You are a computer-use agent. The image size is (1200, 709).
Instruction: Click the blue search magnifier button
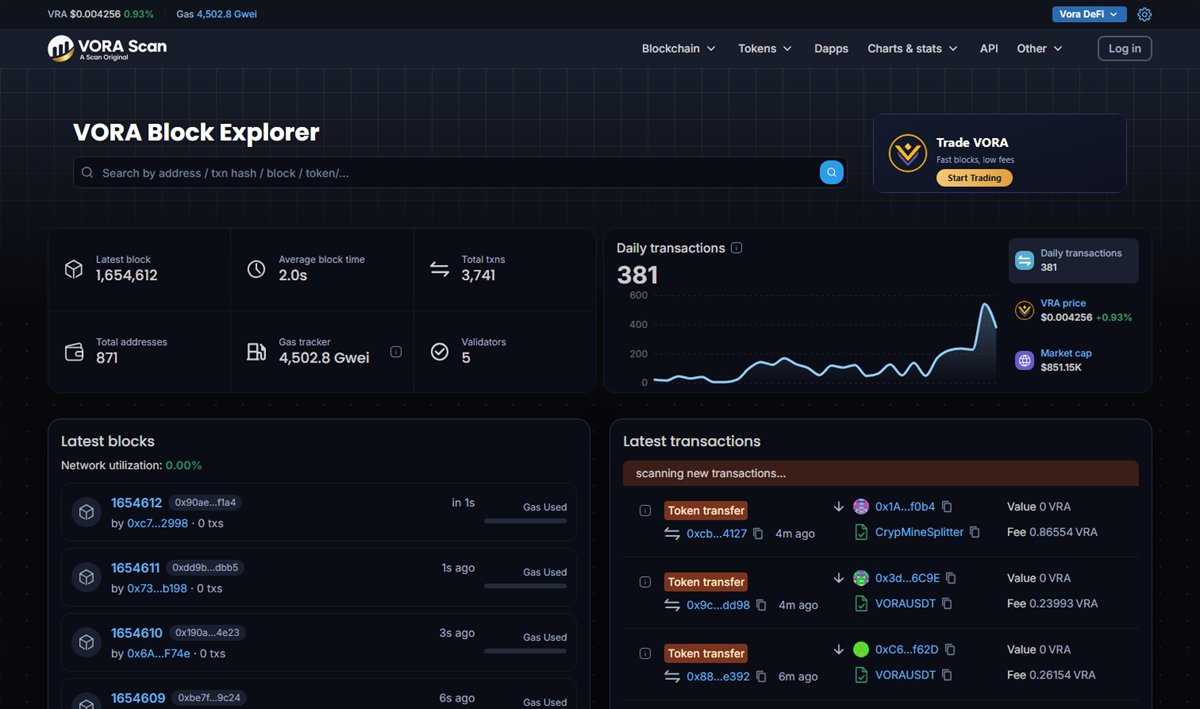tap(831, 172)
